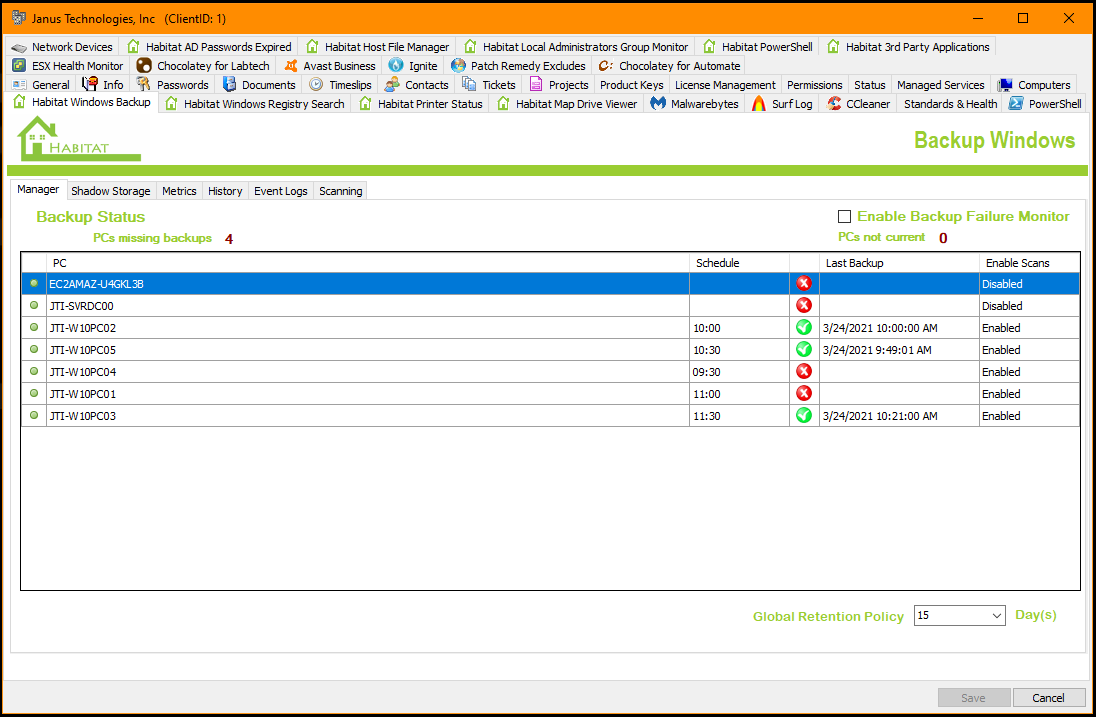Screen dimensions: 1096x717
Task: Click the Habitat house logo
Action: [x=79, y=139]
